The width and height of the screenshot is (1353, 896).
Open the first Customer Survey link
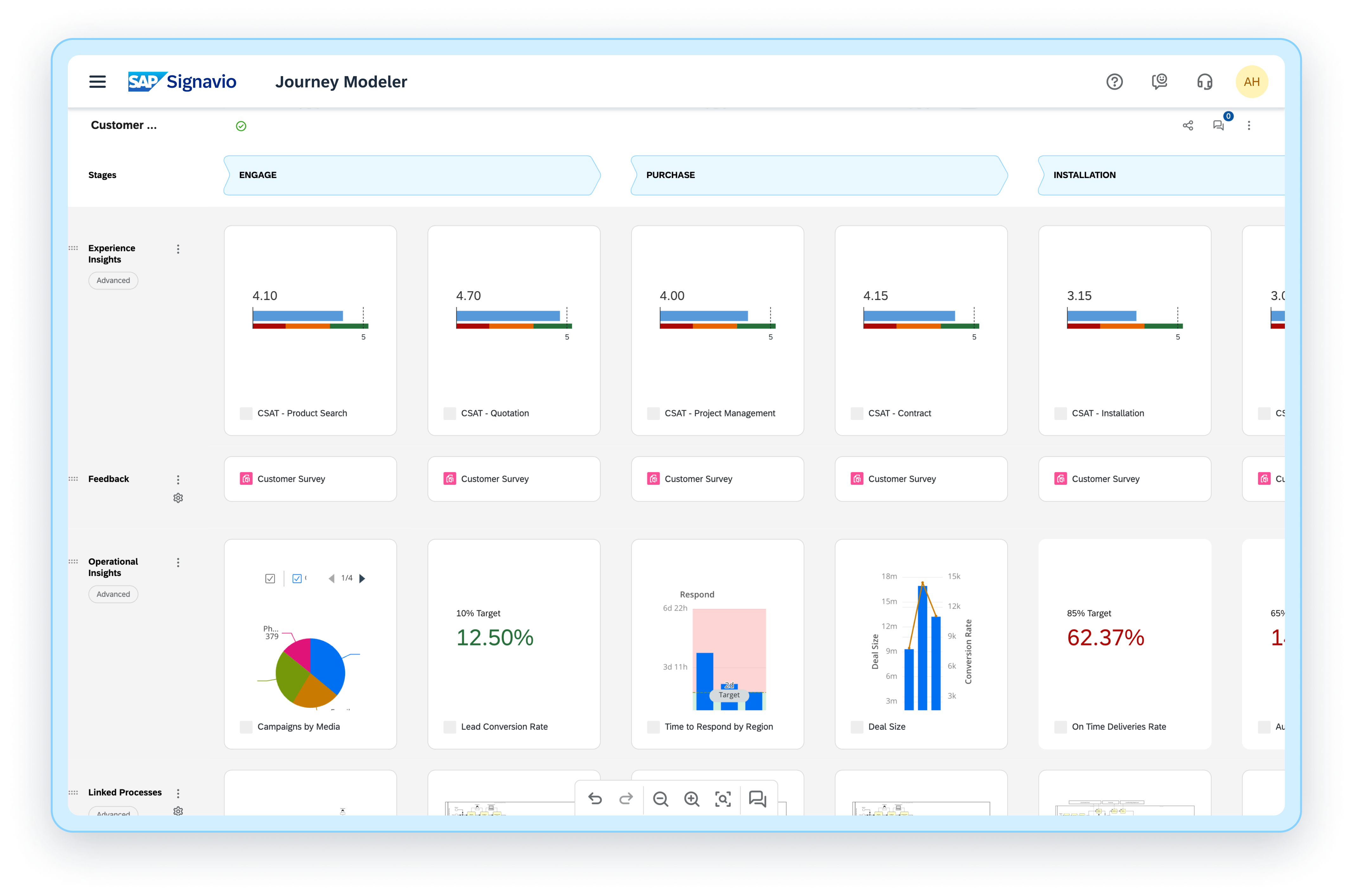(291, 479)
